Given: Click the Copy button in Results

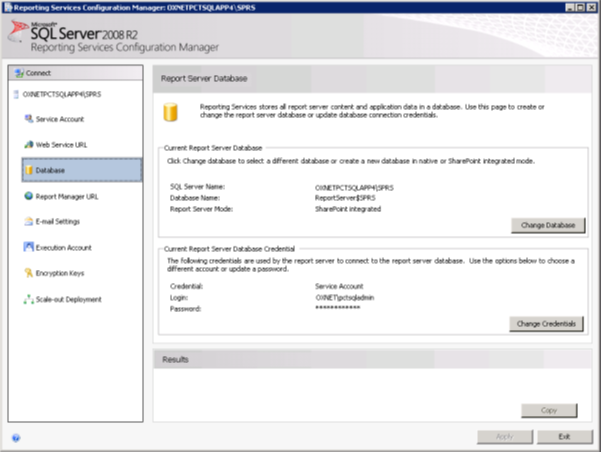Looking at the screenshot, I should coord(549,410).
